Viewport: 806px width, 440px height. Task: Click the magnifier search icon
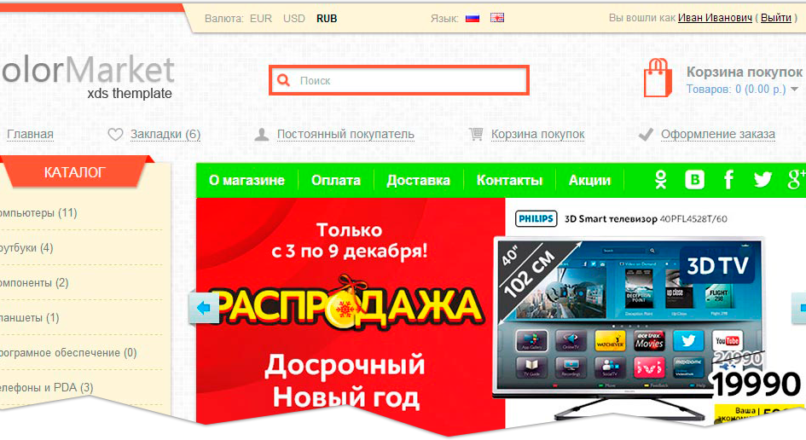[283, 80]
